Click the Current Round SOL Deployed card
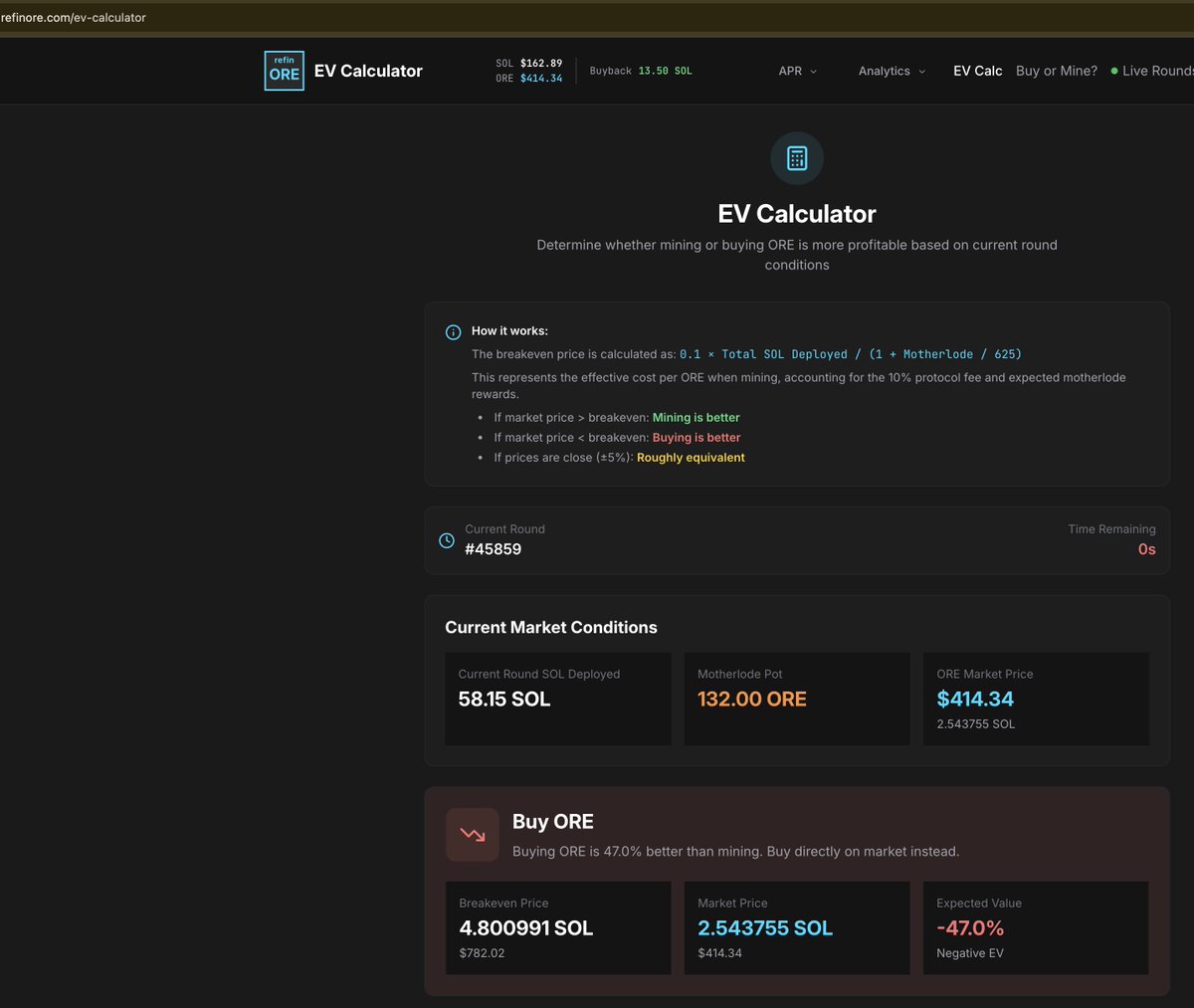 (x=557, y=699)
